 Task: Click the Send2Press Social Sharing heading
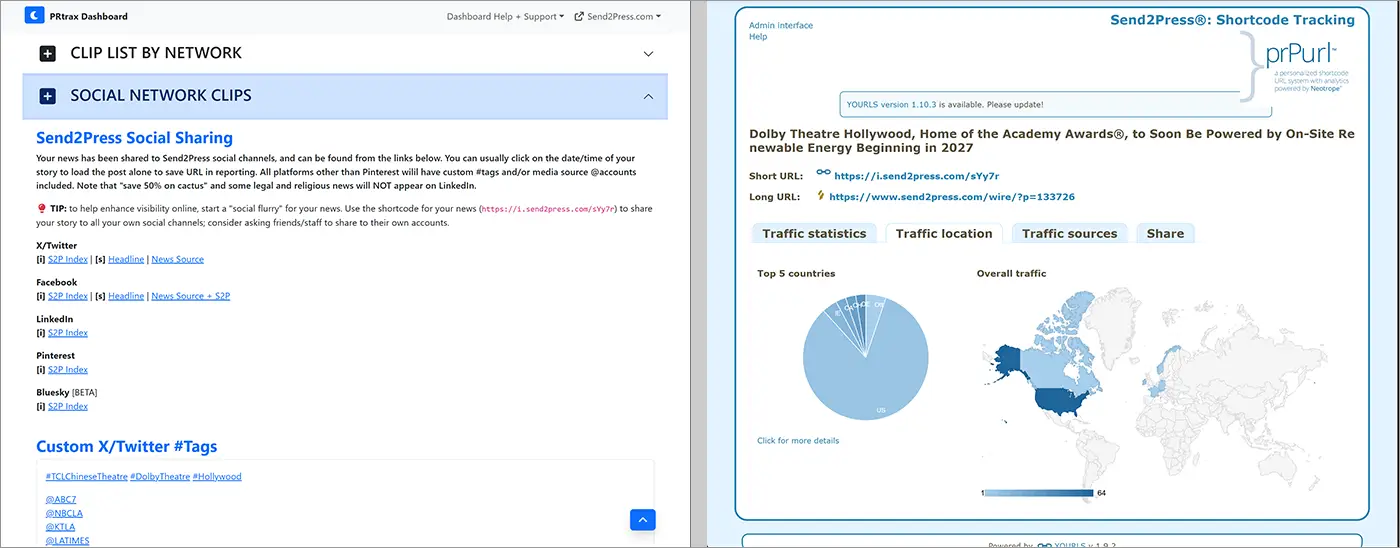pyautogui.click(x=134, y=138)
